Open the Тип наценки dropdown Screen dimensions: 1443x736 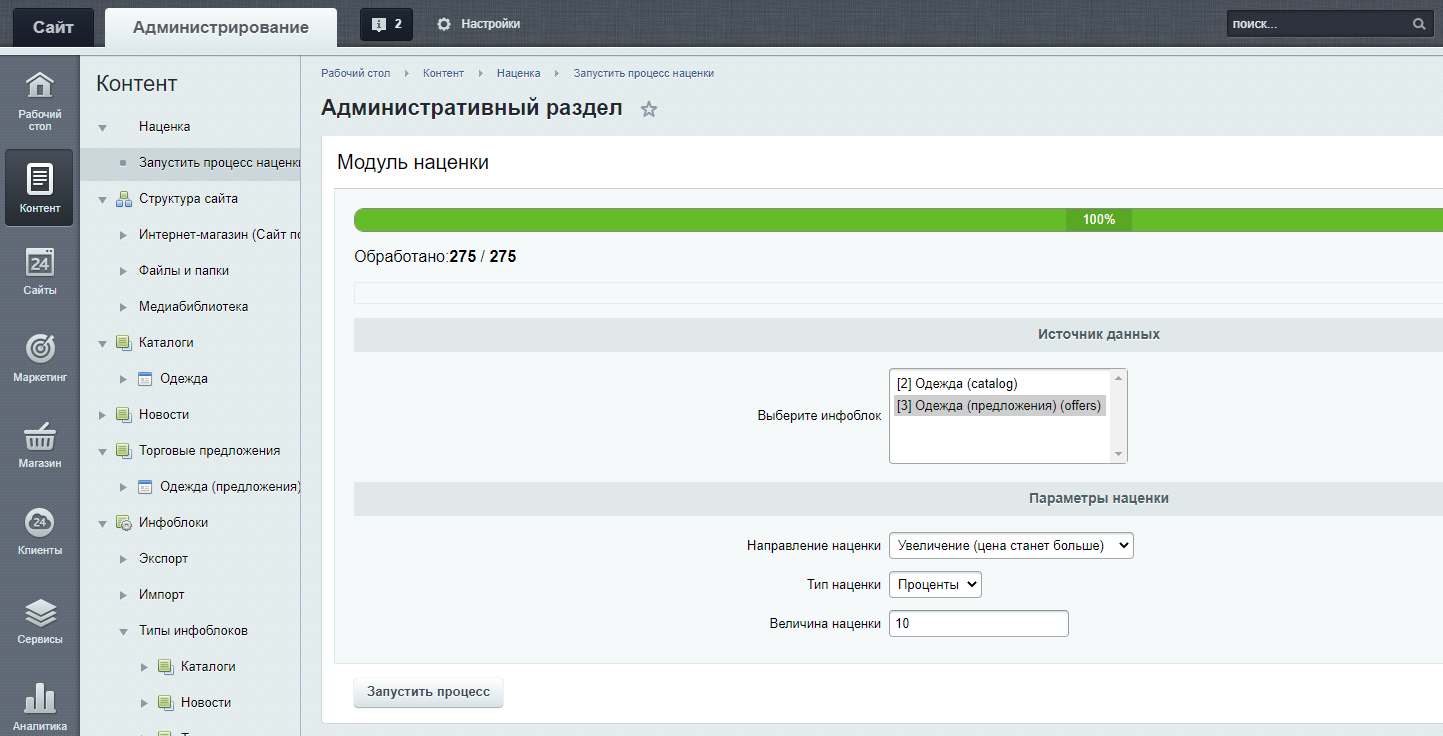pos(935,584)
